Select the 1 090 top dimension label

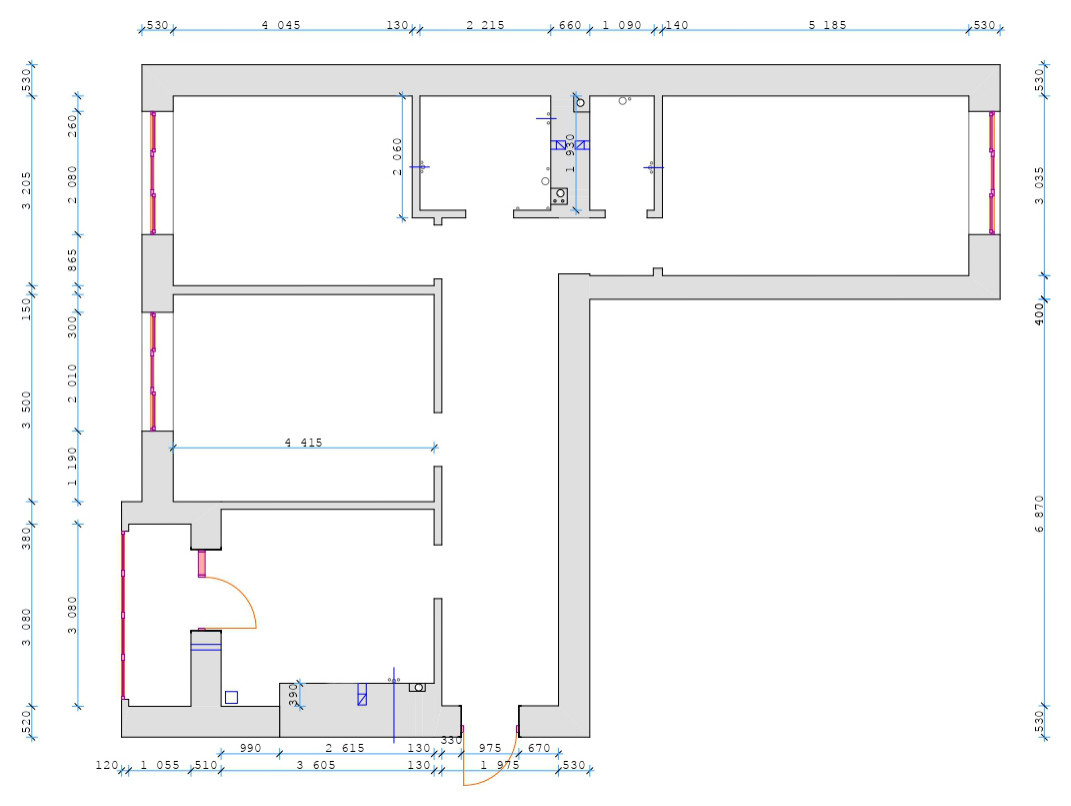point(621,25)
